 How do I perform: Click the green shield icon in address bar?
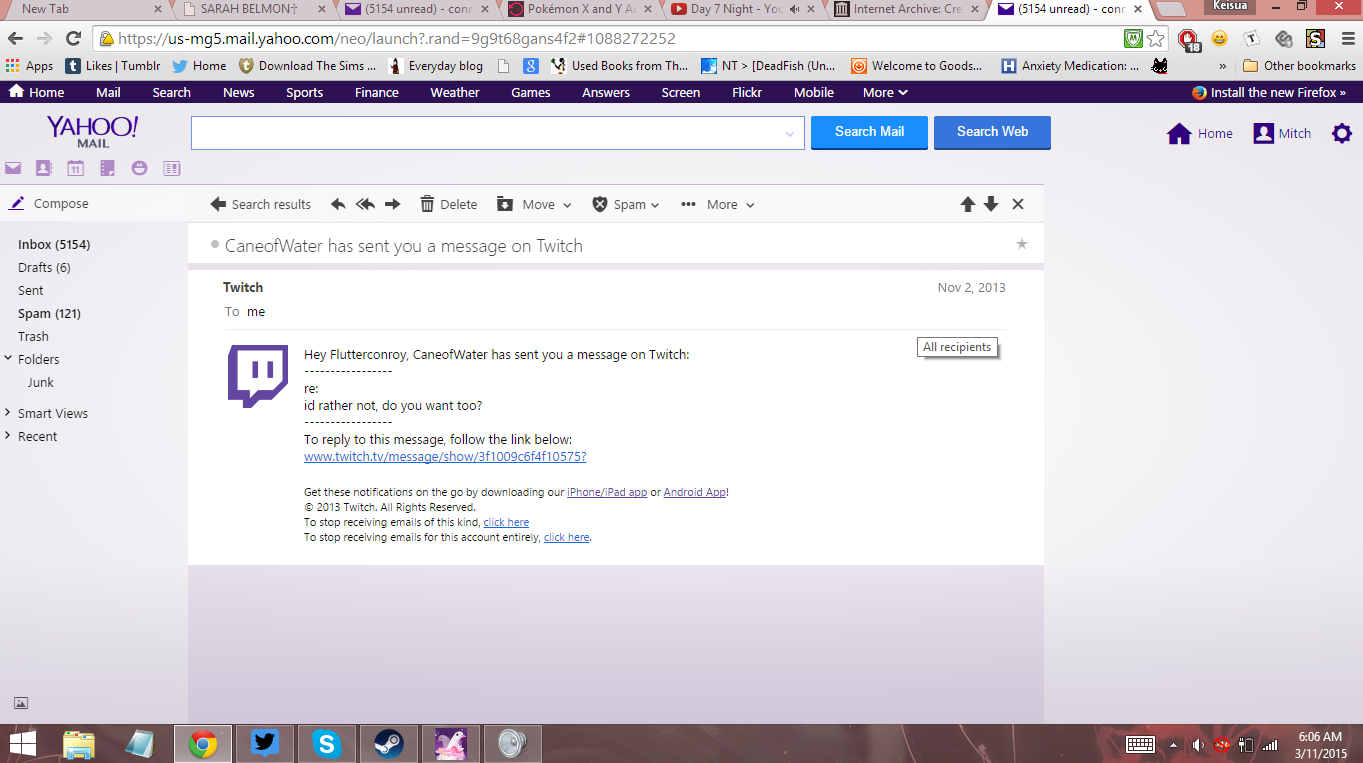[1133, 39]
